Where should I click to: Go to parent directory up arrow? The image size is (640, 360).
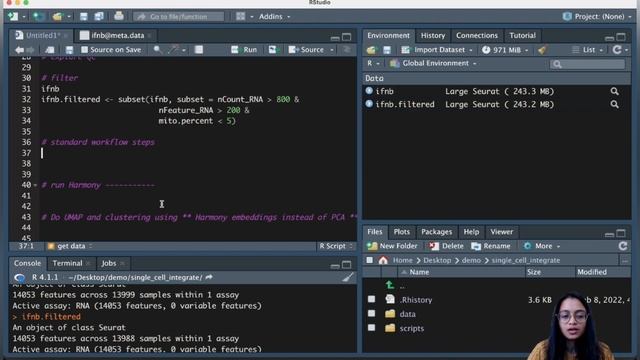pos(390,285)
